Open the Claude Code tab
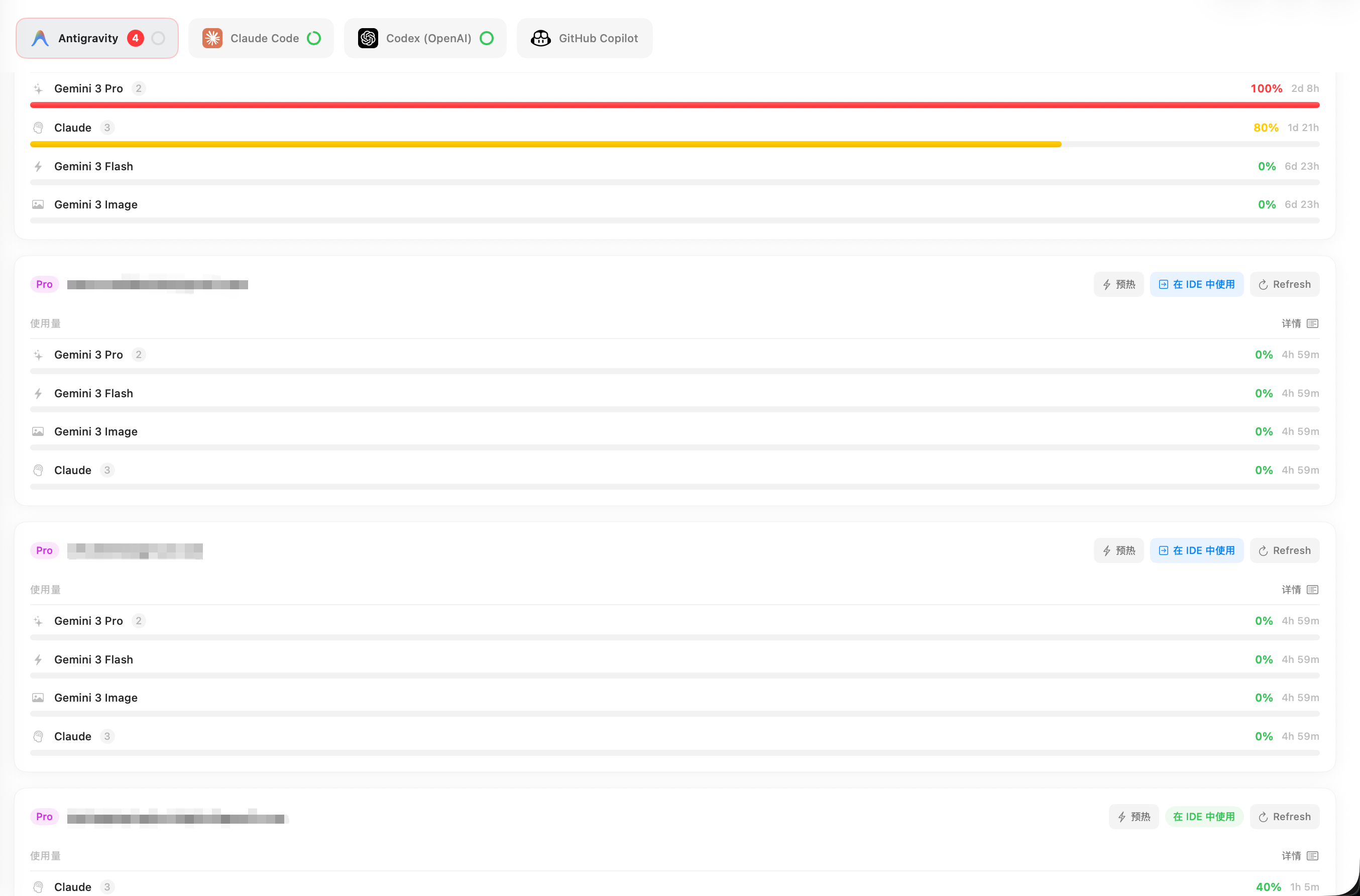 [264, 38]
